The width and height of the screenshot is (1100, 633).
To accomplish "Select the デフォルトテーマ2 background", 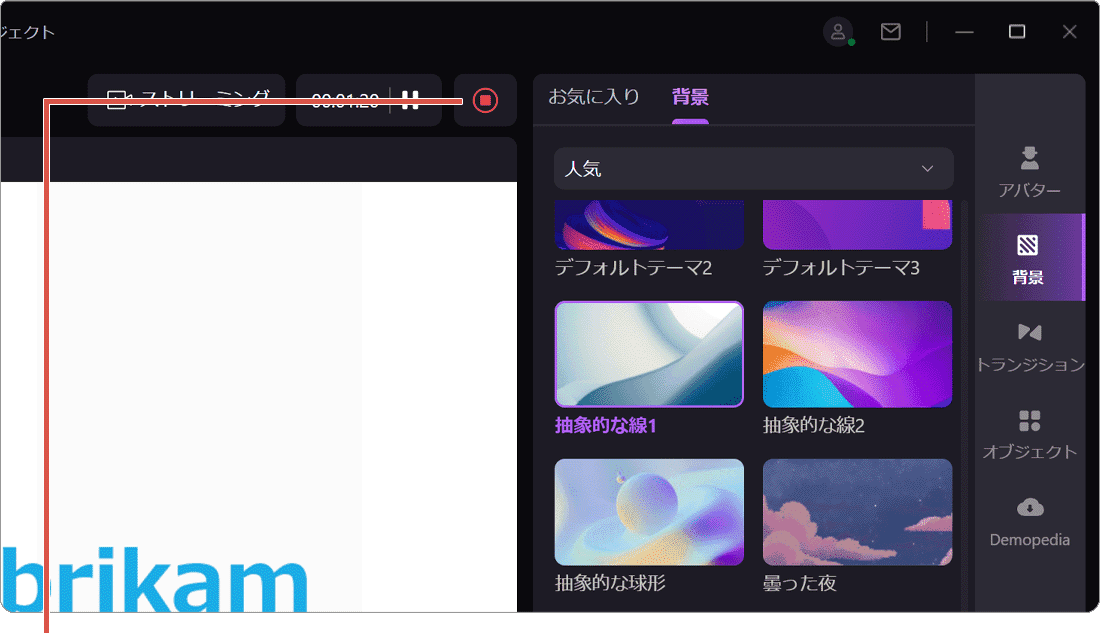I will pos(649,223).
